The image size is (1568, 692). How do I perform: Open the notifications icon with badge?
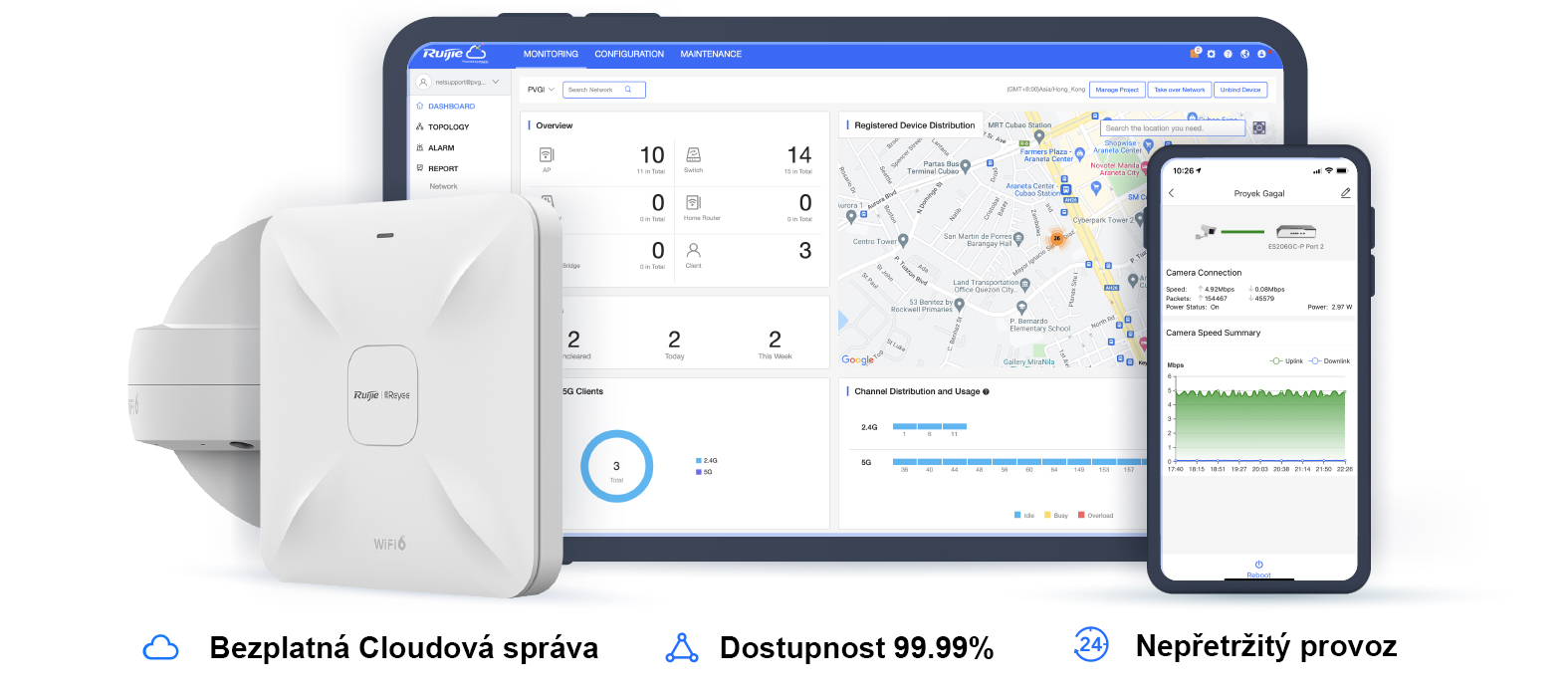tap(1196, 53)
